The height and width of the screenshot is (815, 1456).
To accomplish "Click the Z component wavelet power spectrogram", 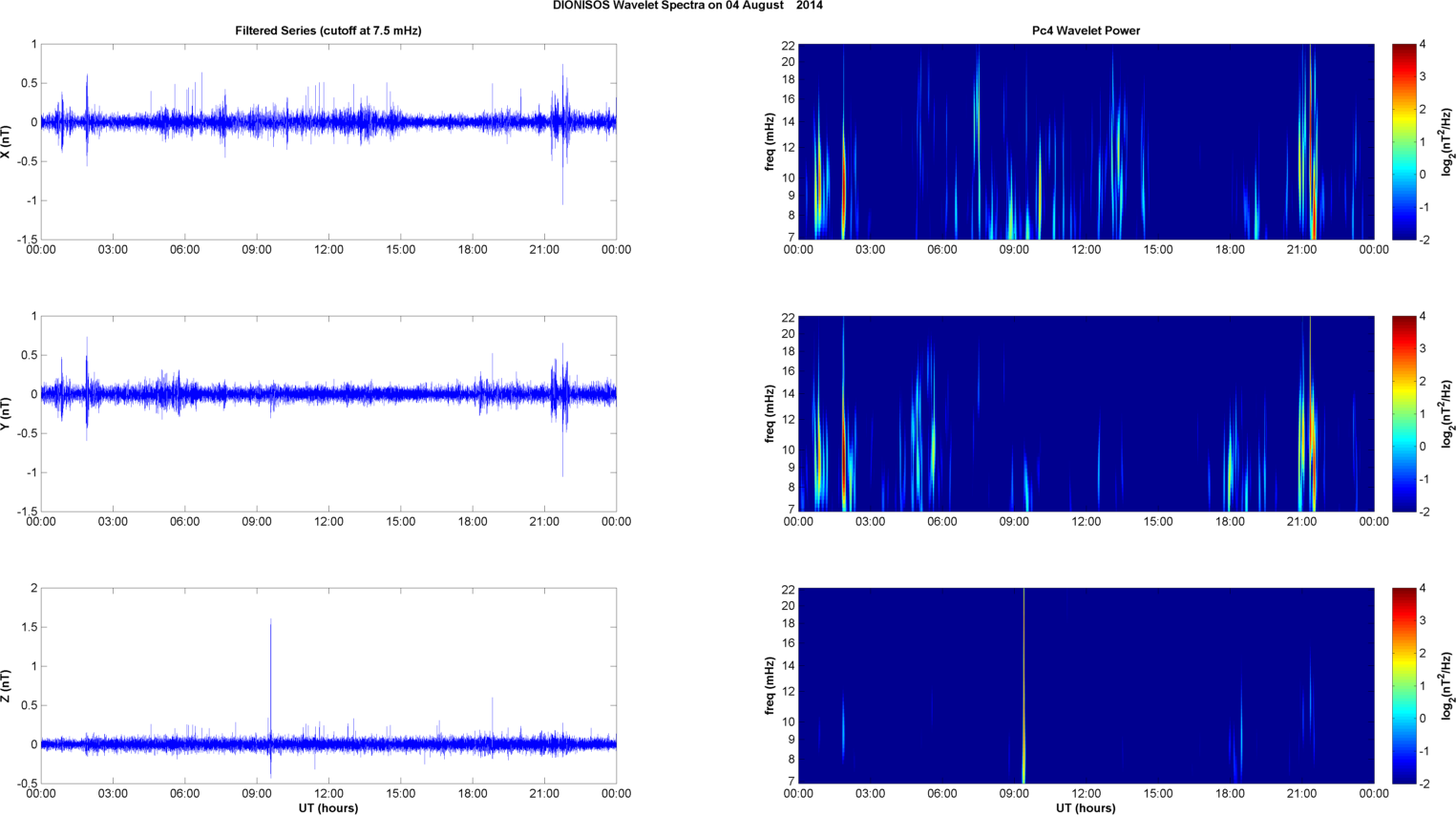I will (x=1086, y=685).
